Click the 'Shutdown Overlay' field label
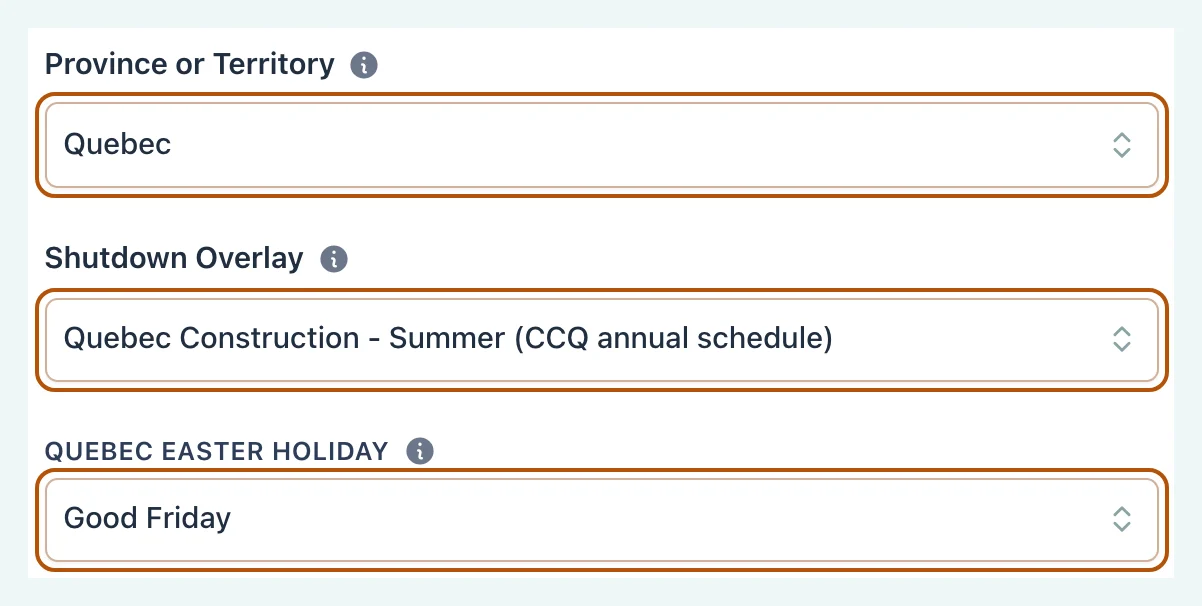 (x=174, y=258)
